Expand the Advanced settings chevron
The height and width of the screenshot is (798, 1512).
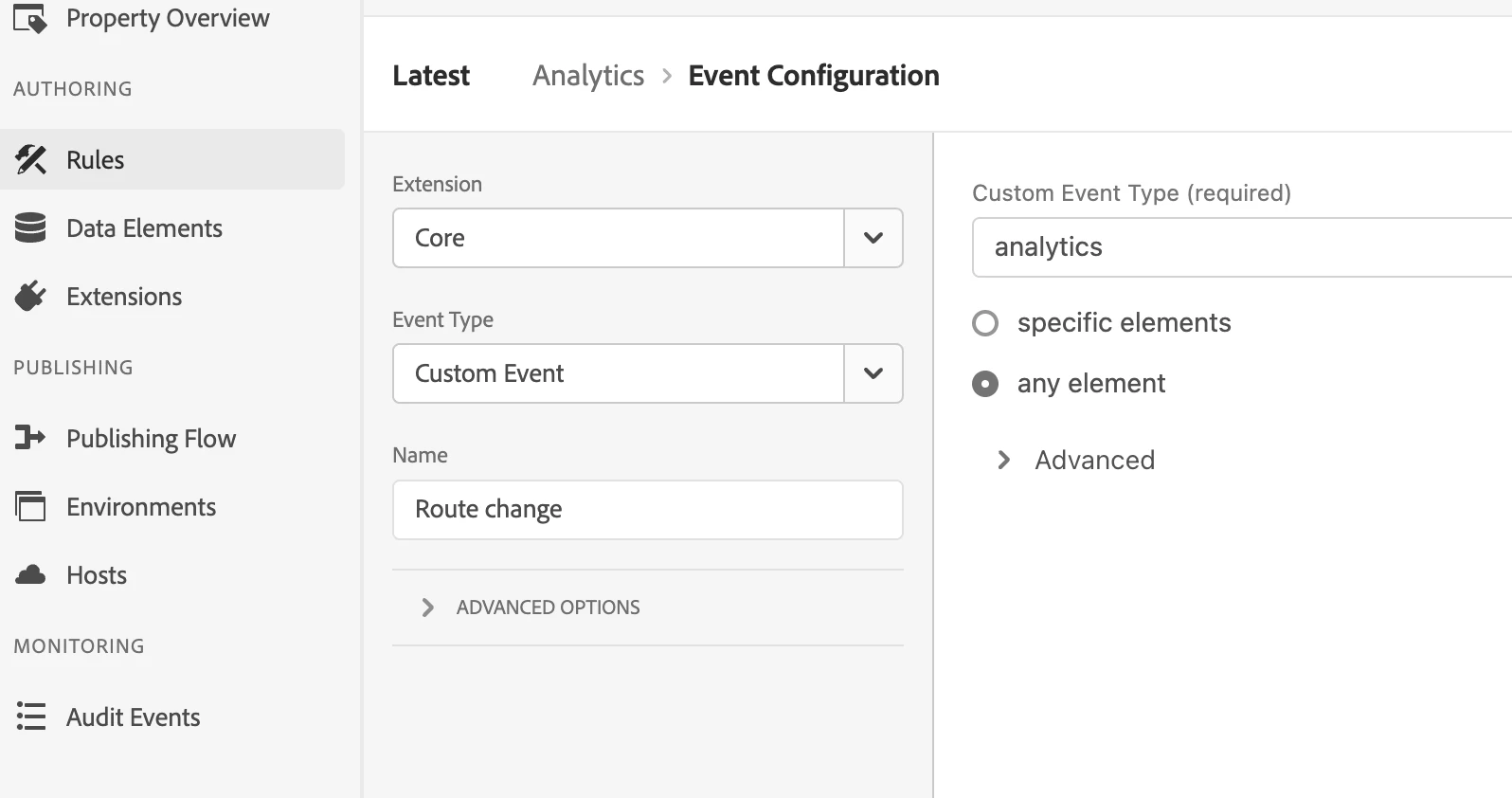[1004, 461]
